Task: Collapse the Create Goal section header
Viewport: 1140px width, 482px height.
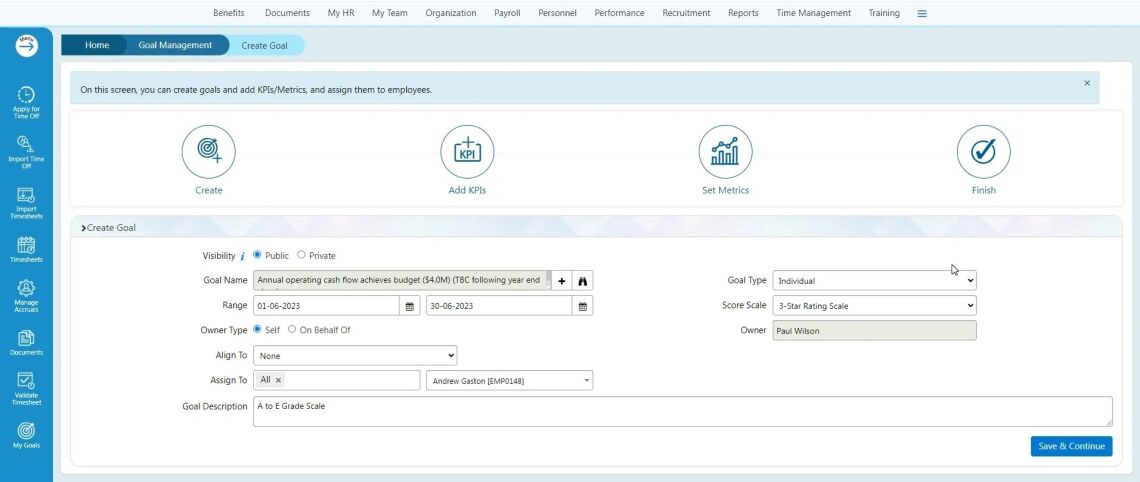Action: click(x=108, y=228)
